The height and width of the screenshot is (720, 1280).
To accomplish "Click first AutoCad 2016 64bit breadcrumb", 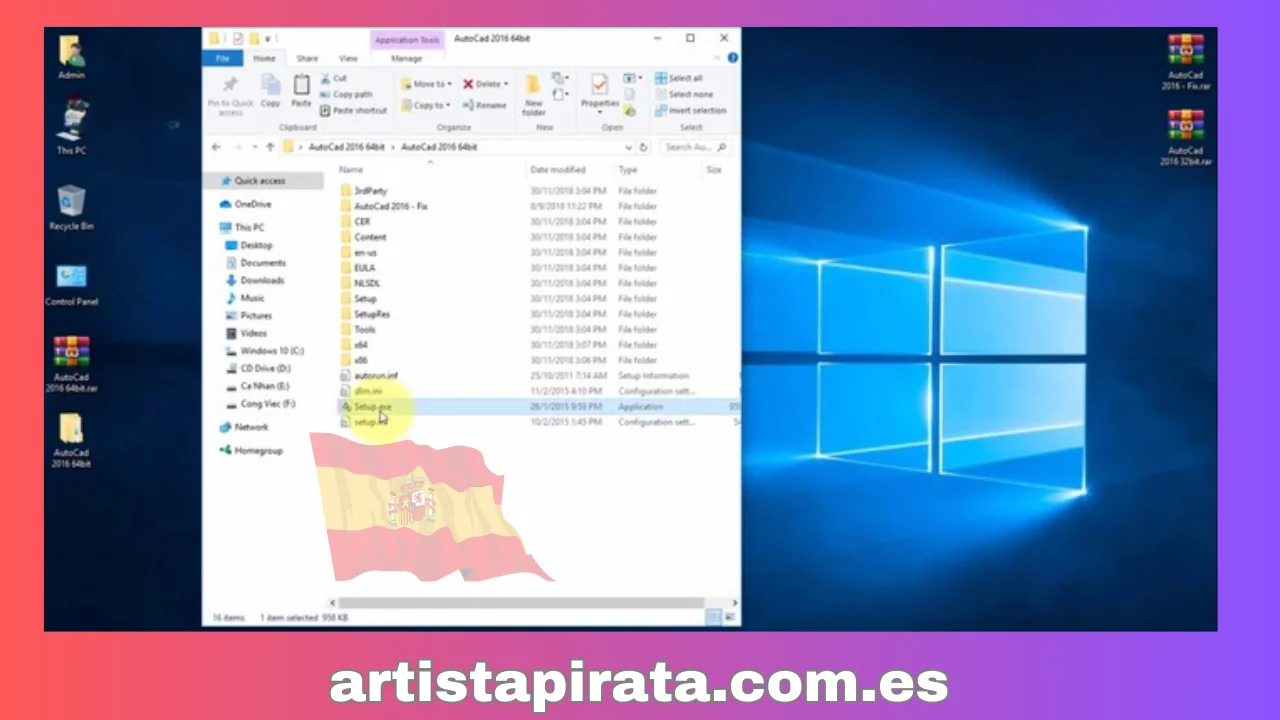I will [346, 147].
